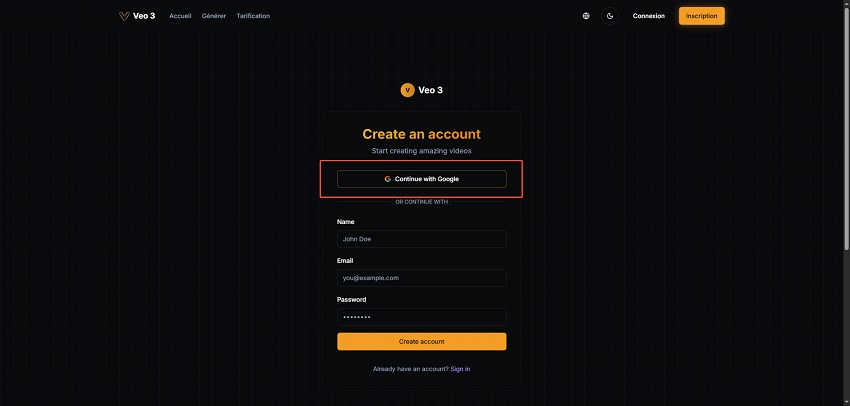This screenshot has width=850, height=406.
Task: Click the Email input field
Action: pyautogui.click(x=422, y=278)
